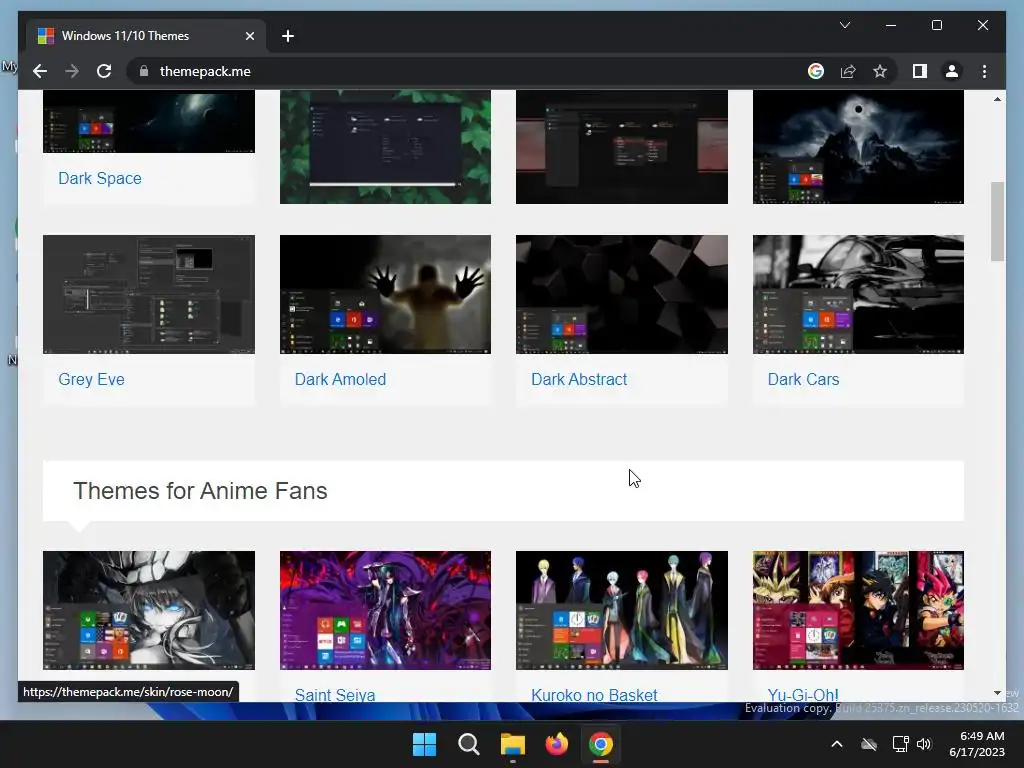The height and width of the screenshot is (768, 1024).
Task: Open the Dark Abstract theme link
Action: click(x=579, y=379)
